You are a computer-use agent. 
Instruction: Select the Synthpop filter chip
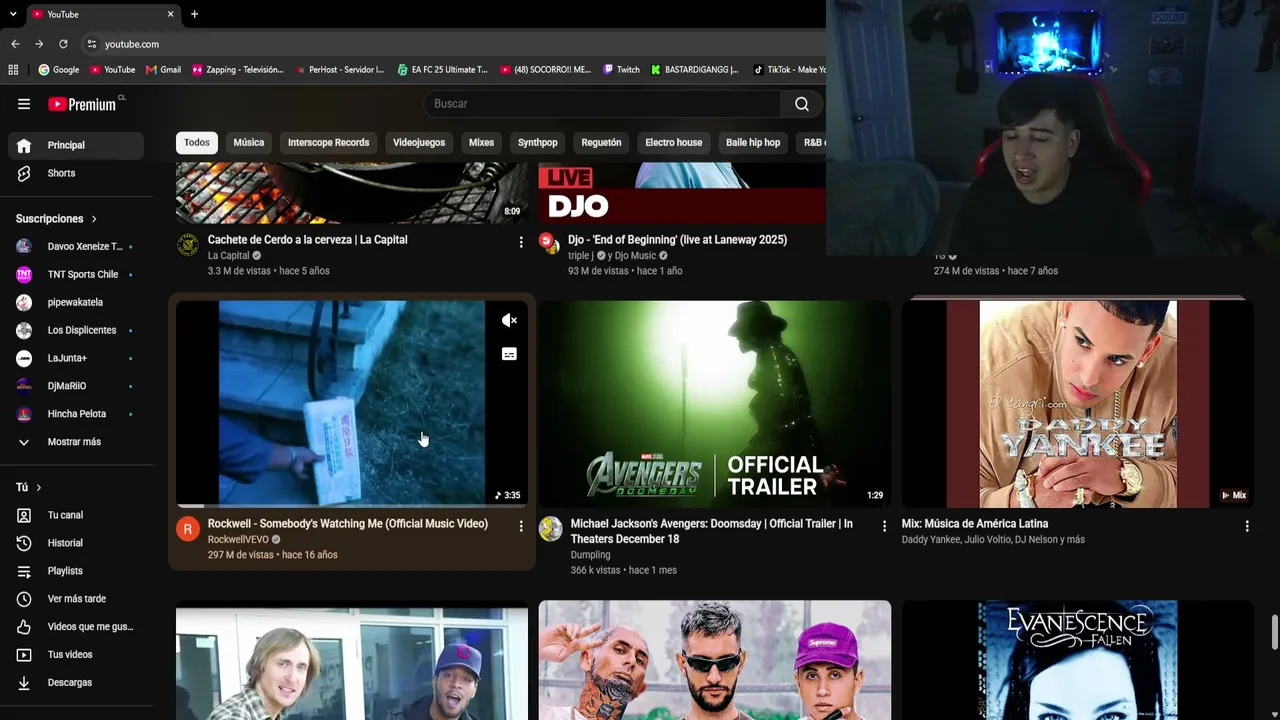[538, 142]
